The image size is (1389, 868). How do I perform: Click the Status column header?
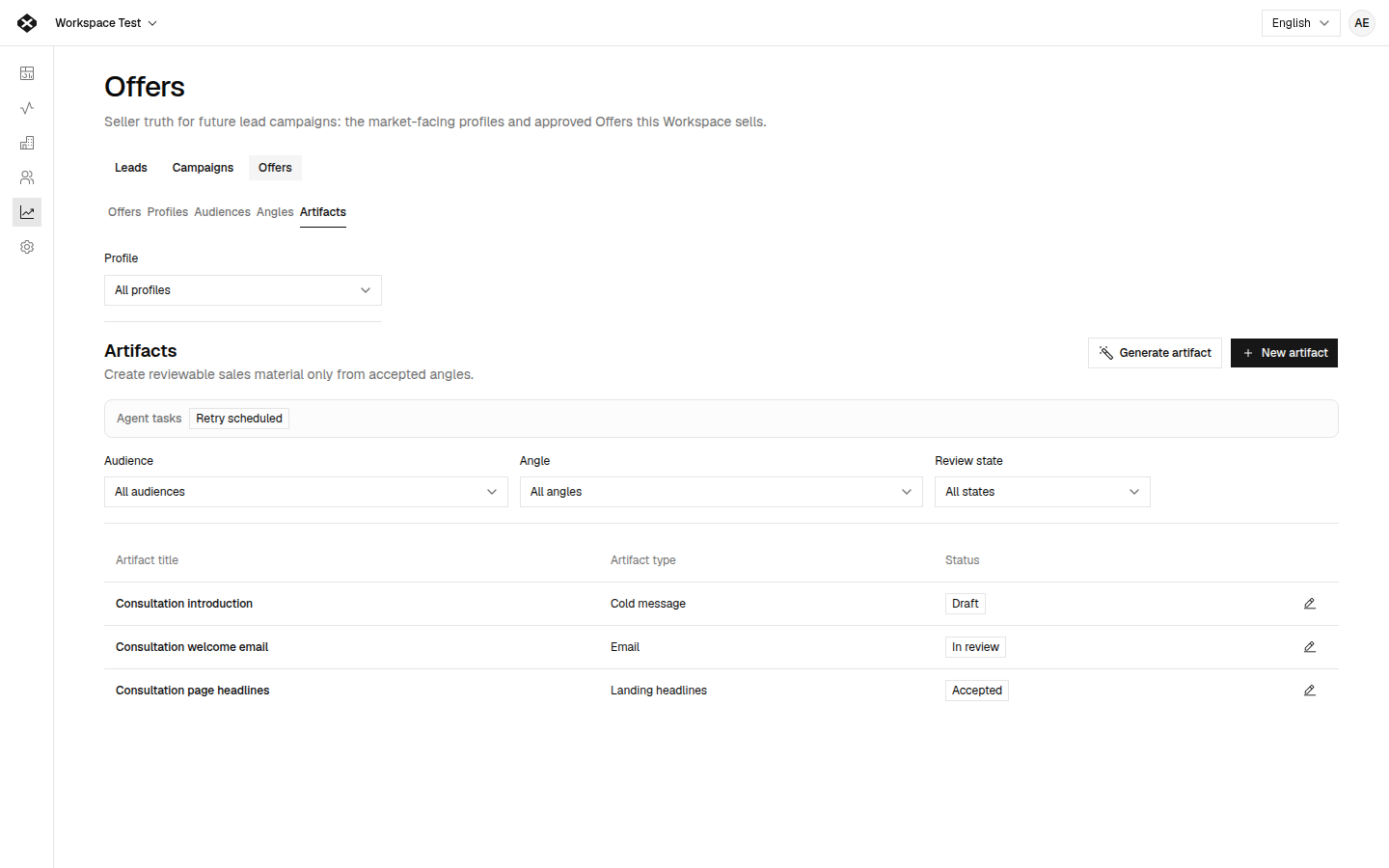point(963,560)
